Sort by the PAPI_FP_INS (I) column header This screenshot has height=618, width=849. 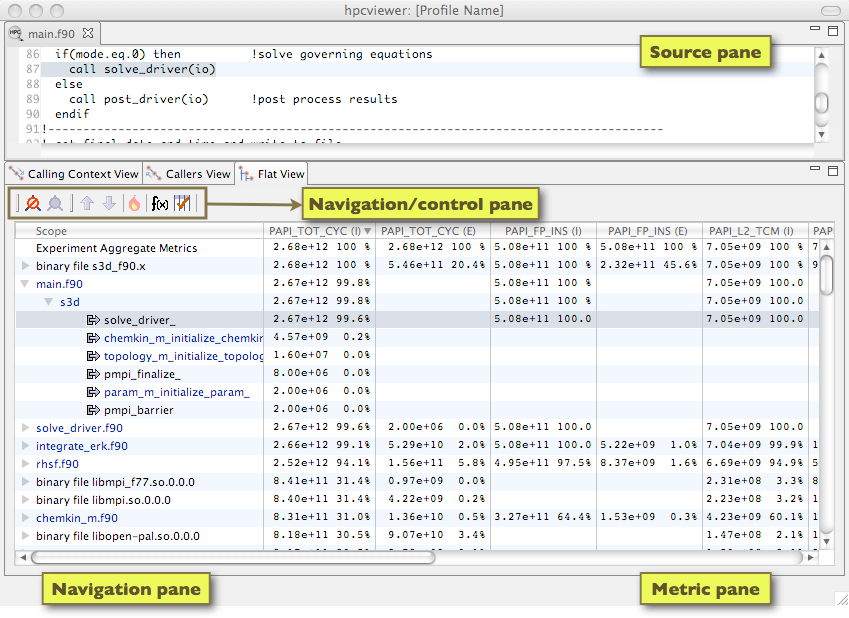tap(543, 231)
